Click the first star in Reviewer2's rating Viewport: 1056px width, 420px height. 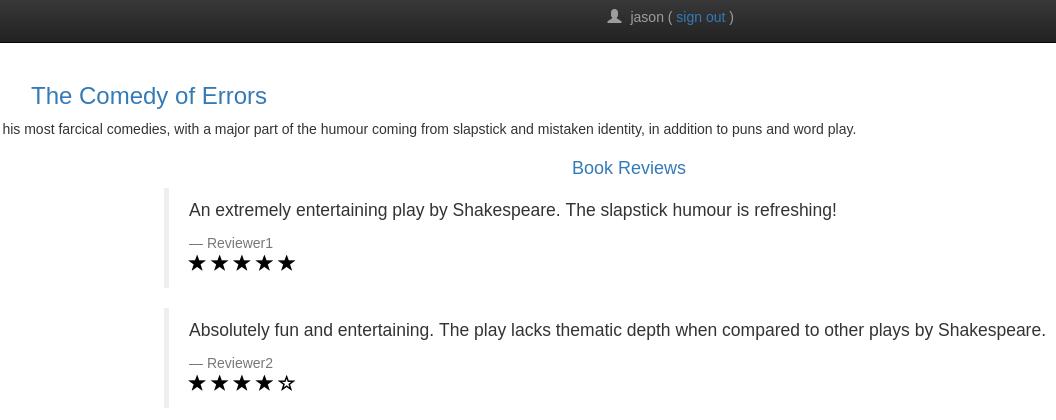[197, 383]
